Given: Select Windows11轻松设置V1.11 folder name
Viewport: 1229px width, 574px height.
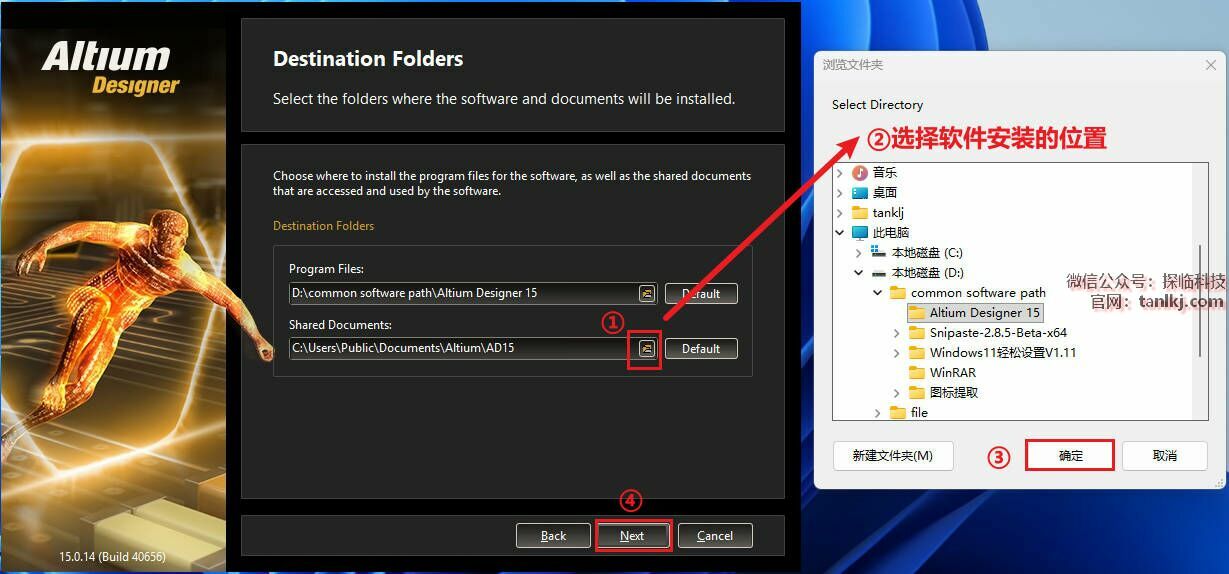Looking at the screenshot, I should click(x=1003, y=352).
